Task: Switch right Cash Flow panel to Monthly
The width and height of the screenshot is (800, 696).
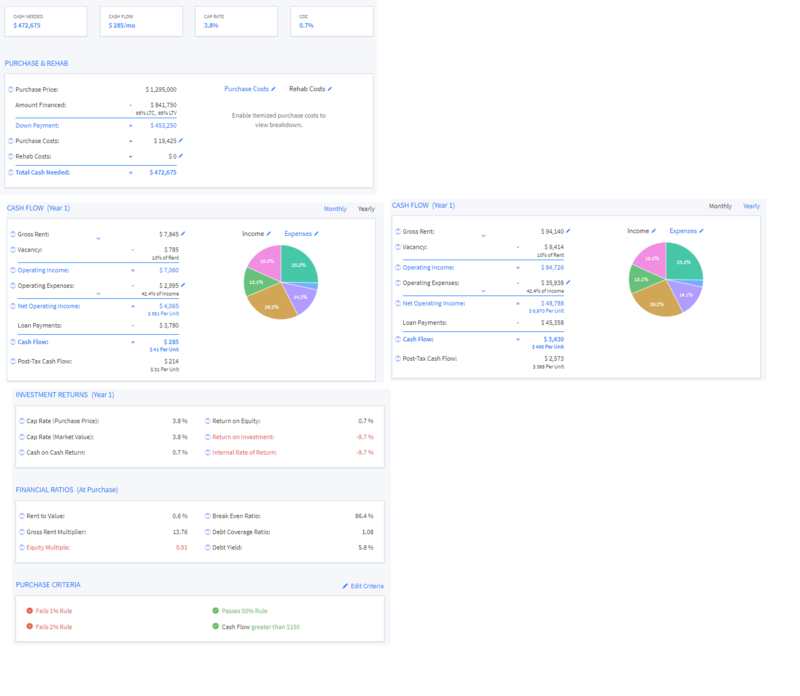Action: [x=720, y=206]
